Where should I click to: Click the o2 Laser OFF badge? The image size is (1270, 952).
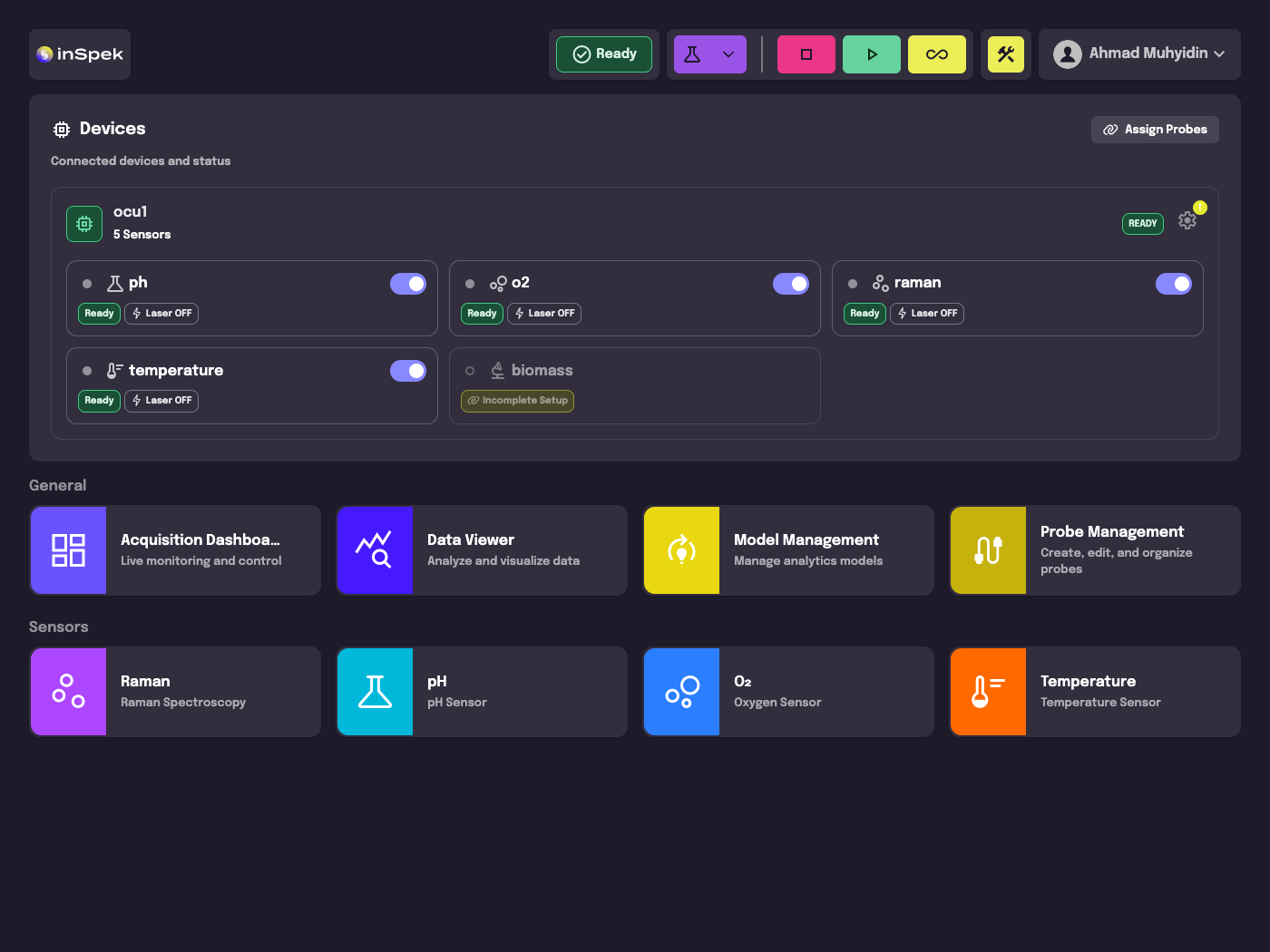pos(544,314)
